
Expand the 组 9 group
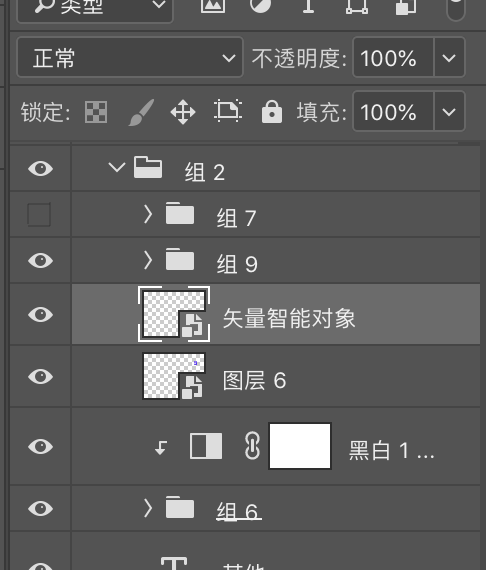(x=148, y=260)
